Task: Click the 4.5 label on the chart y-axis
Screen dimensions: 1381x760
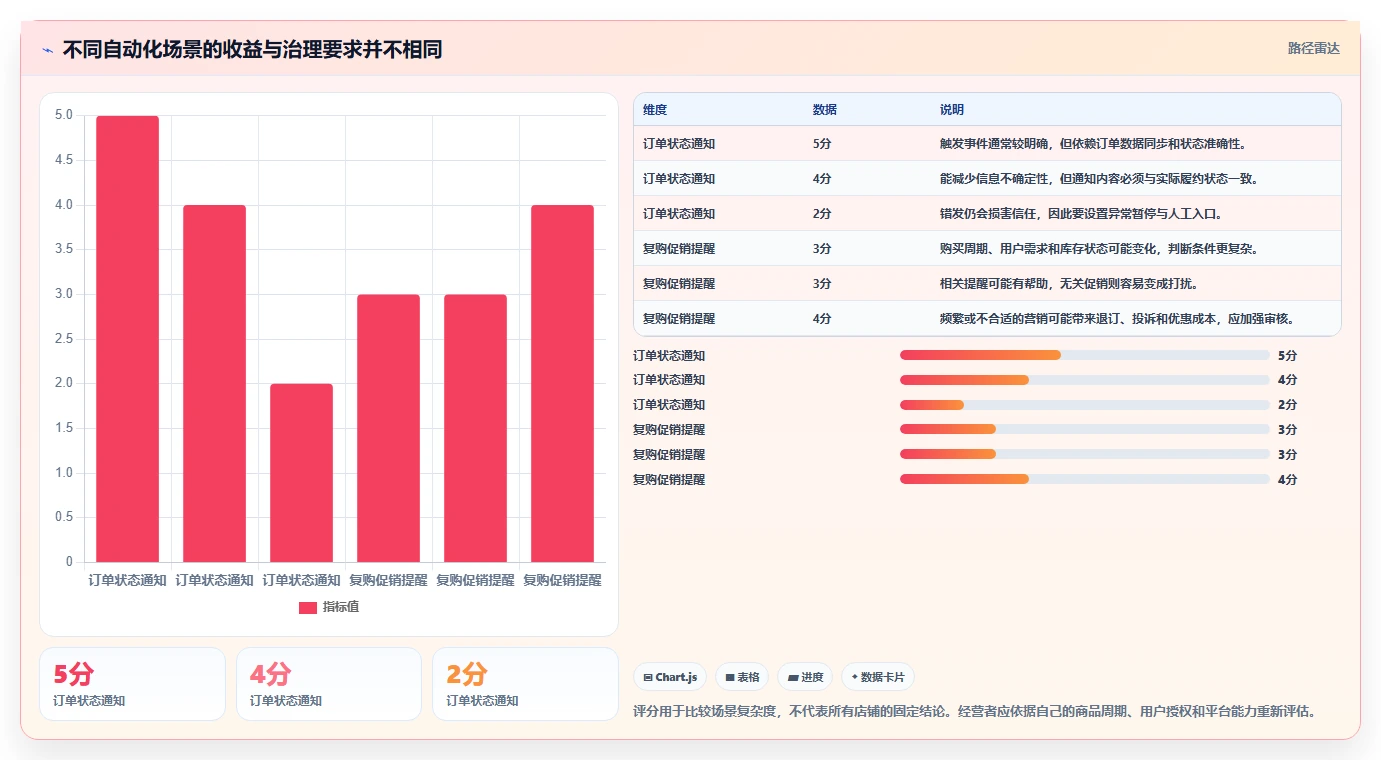Action: pyautogui.click(x=63, y=160)
